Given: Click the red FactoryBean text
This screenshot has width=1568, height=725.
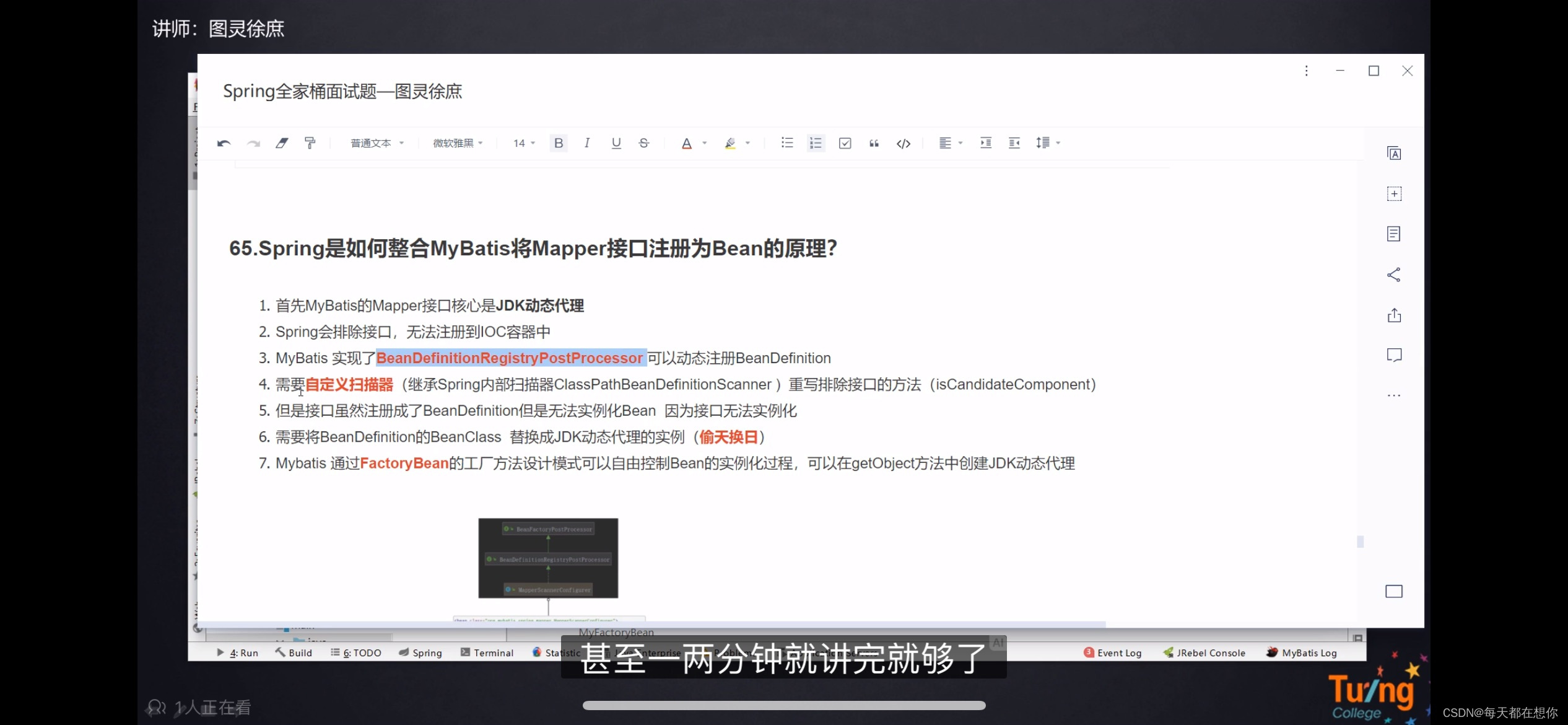Looking at the screenshot, I should tap(404, 464).
